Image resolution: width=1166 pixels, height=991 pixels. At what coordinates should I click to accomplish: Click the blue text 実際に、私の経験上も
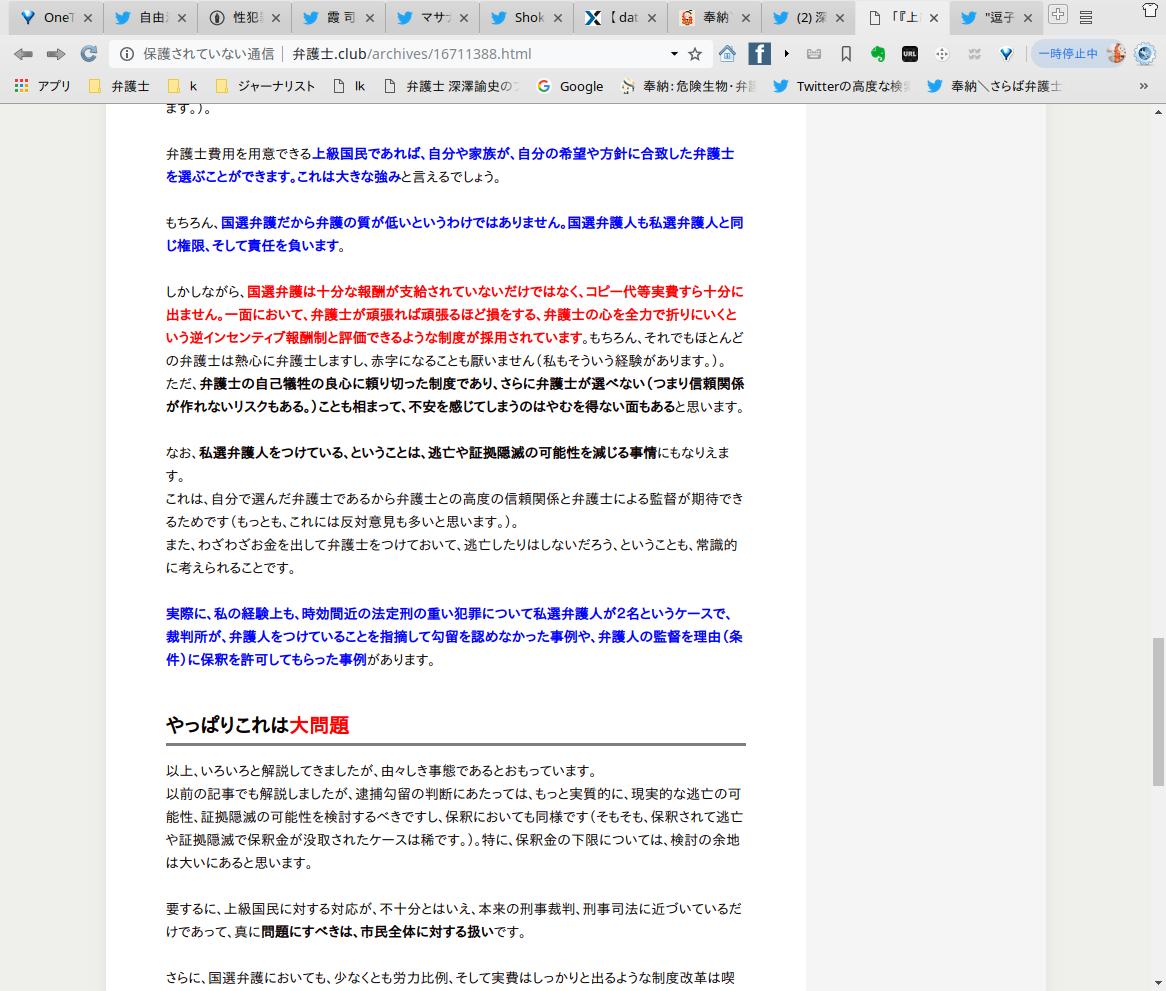tap(231, 614)
